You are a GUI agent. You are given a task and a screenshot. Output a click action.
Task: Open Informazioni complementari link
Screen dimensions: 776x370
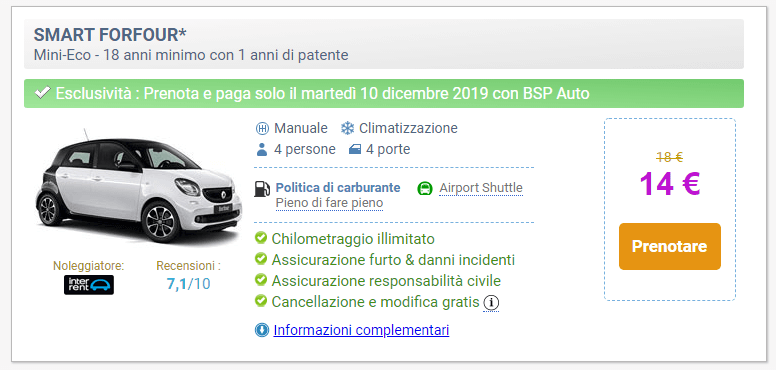[x=361, y=330]
